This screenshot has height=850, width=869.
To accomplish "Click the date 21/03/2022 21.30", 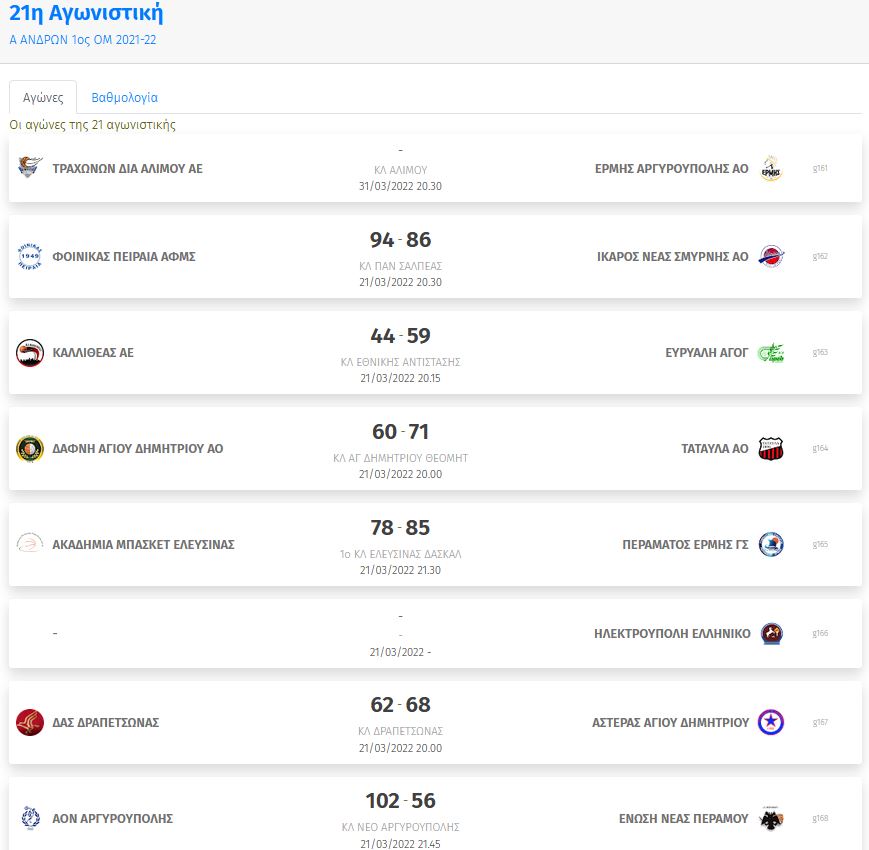I will (400, 570).
